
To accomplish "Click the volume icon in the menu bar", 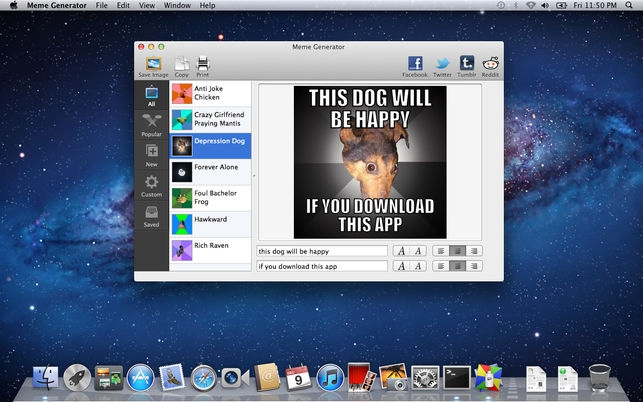I will [x=545, y=5].
